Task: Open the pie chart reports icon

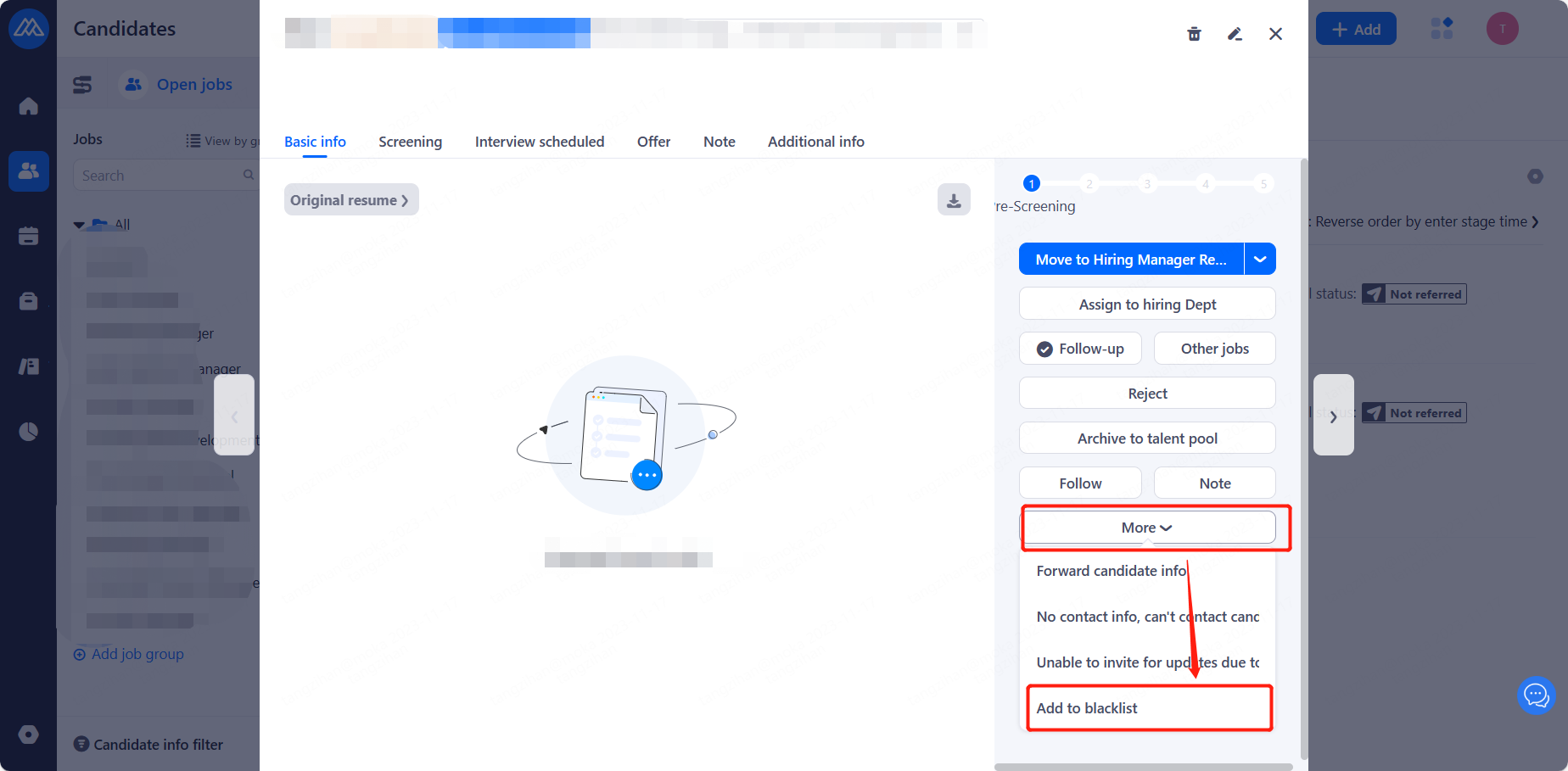Action: tap(29, 432)
